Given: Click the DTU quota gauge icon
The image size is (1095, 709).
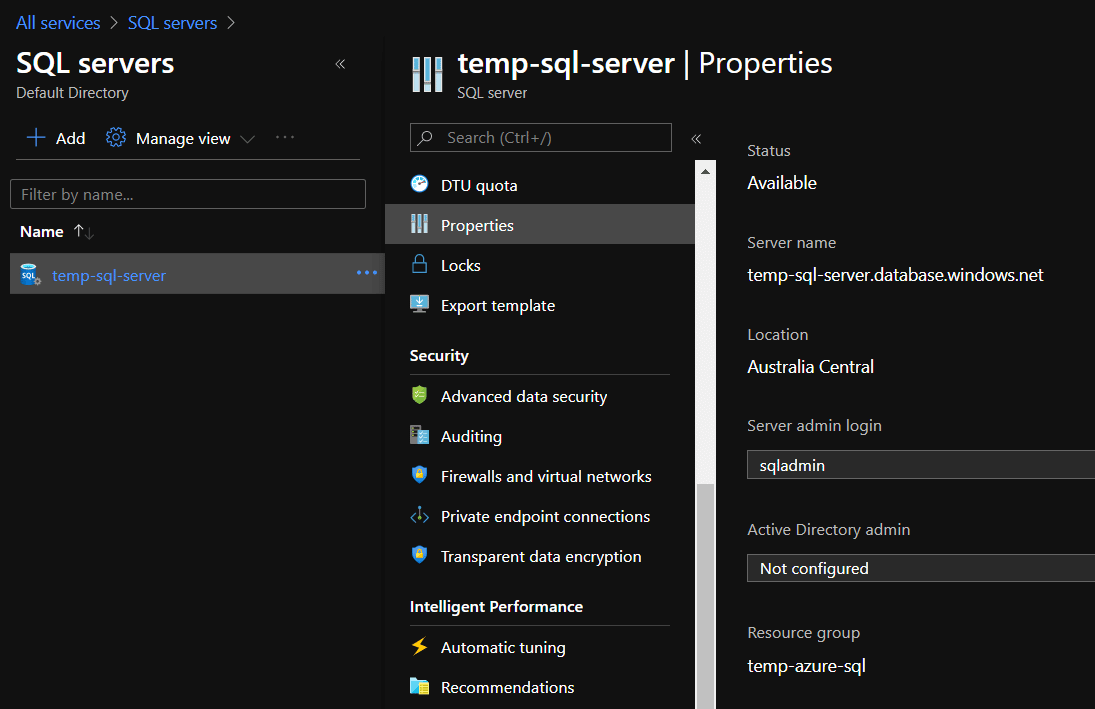Looking at the screenshot, I should pyautogui.click(x=419, y=184).
